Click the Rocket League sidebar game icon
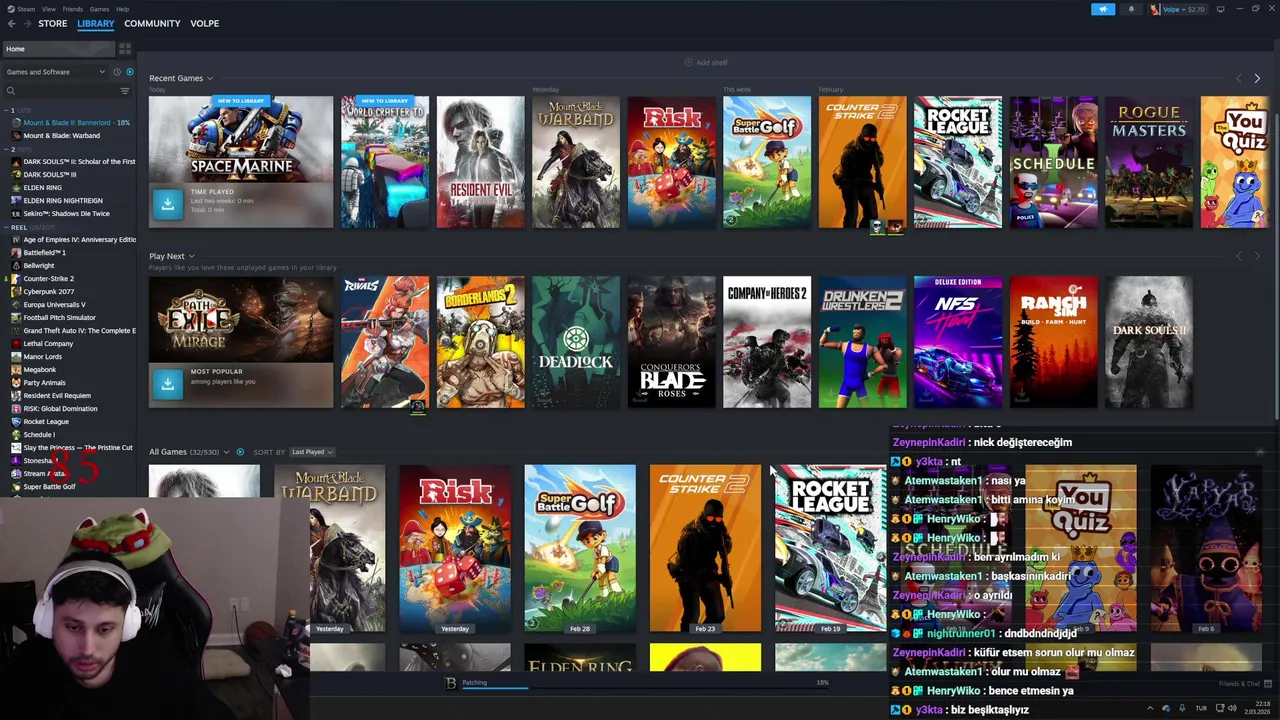Image resolution: width=1280 pixels, height=720 pixels. pos(16,422)
